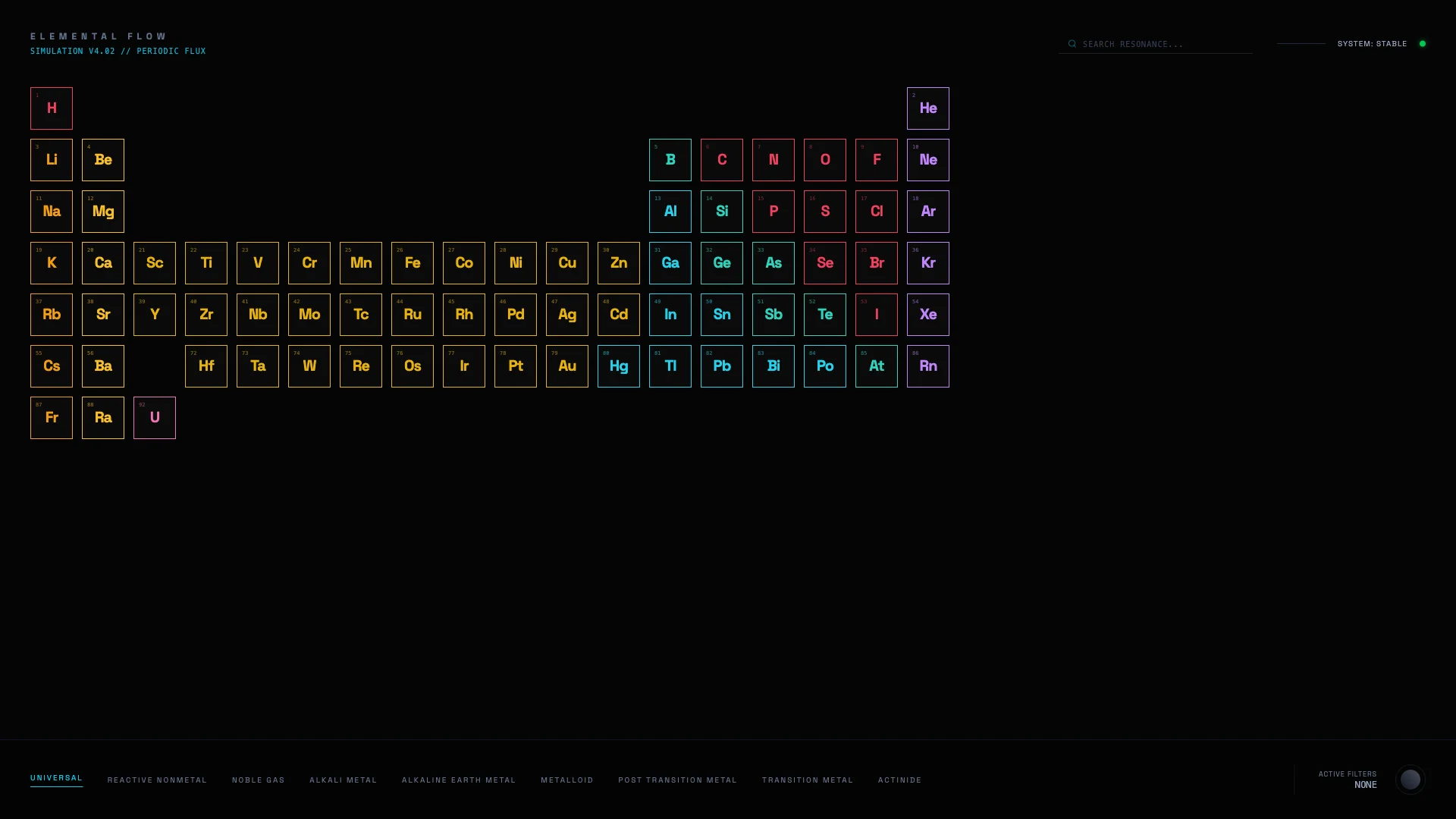Filter by Noble Gas category
This screenshot has height=819, width=1456.
click(x=259, y=780)
